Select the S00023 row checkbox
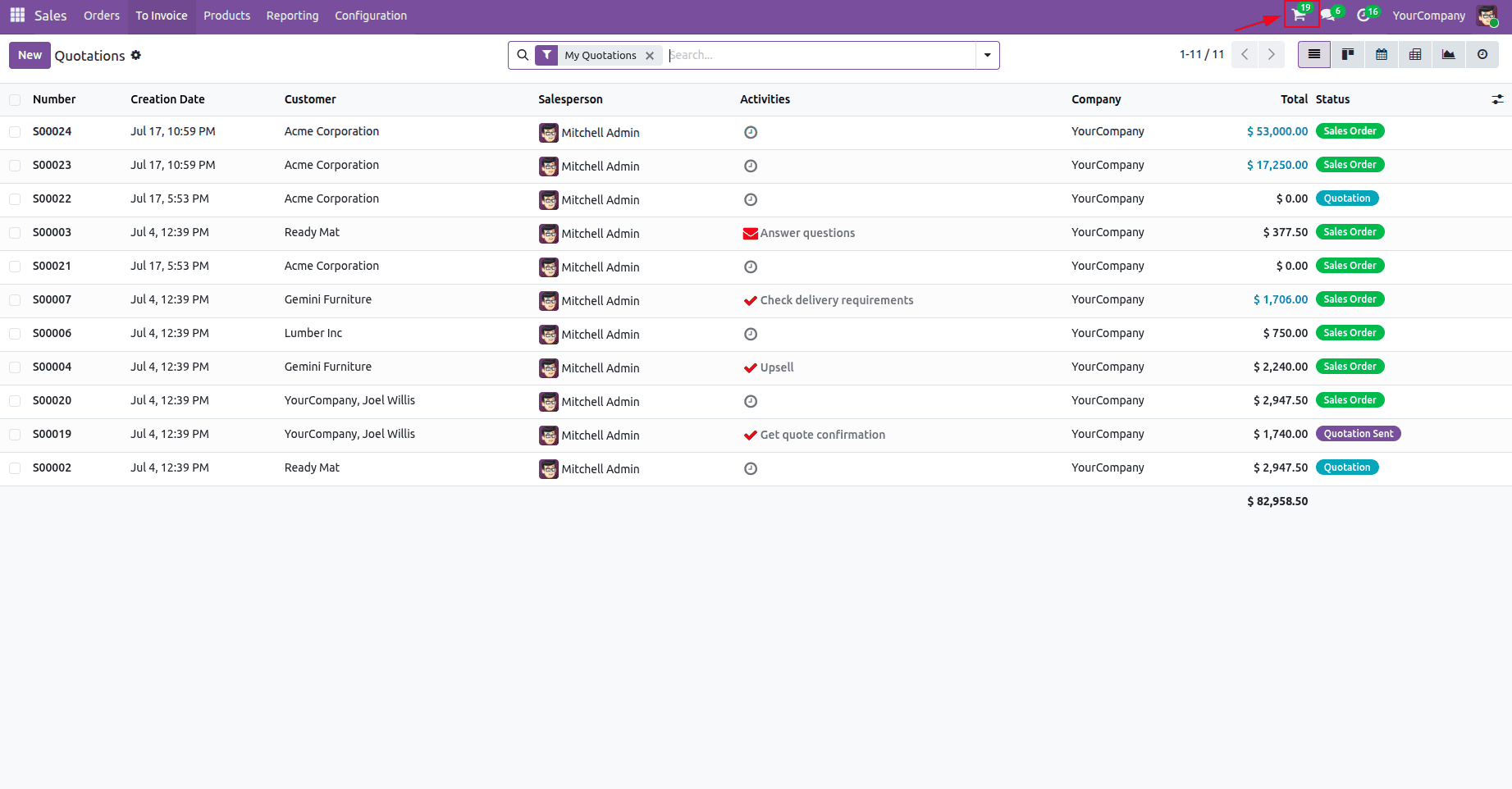Image resolution: width=1512 pixels, height=789 pixels. click(15, 166)
